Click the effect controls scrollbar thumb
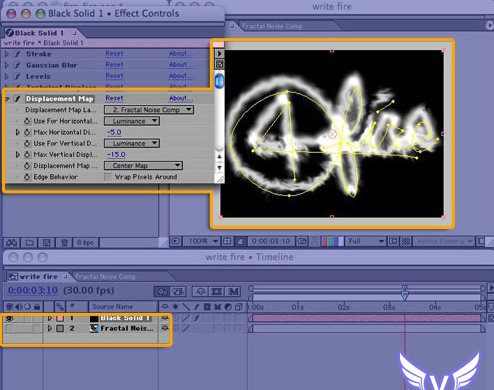494x390 pixels. [x=219, y=81]
